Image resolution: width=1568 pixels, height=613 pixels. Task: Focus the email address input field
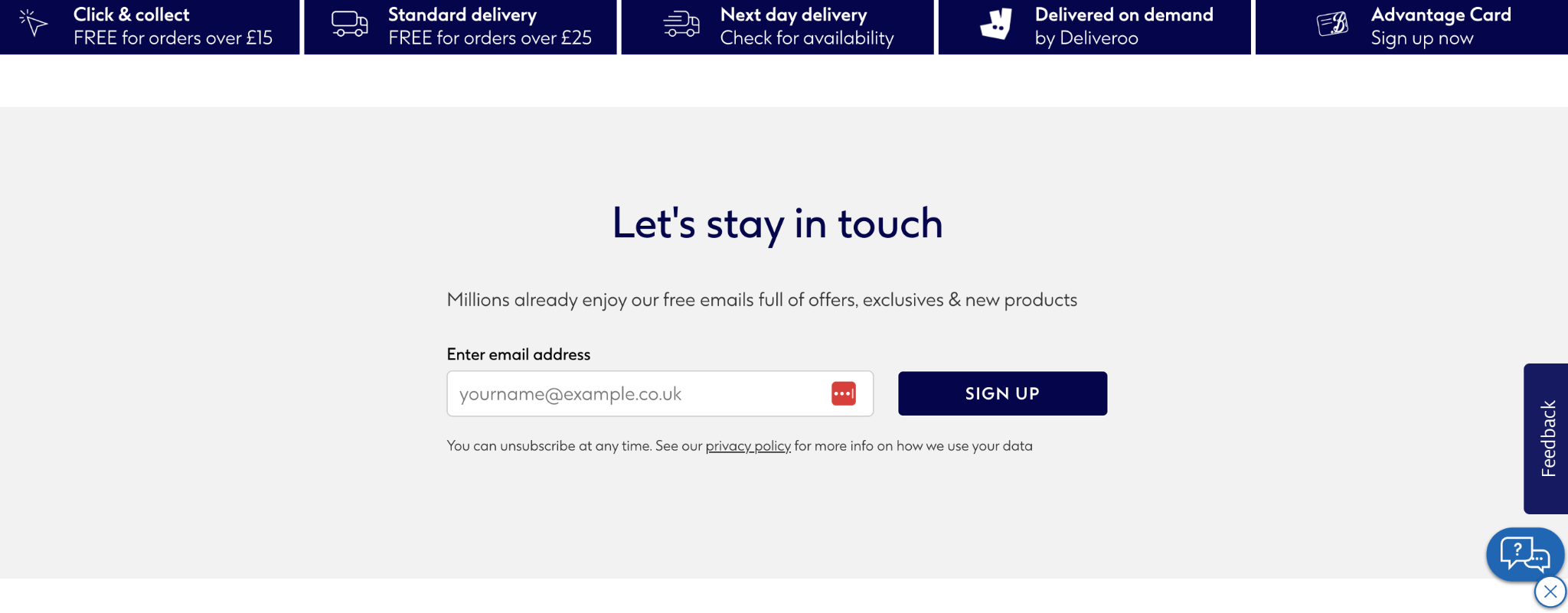point(660,393)
